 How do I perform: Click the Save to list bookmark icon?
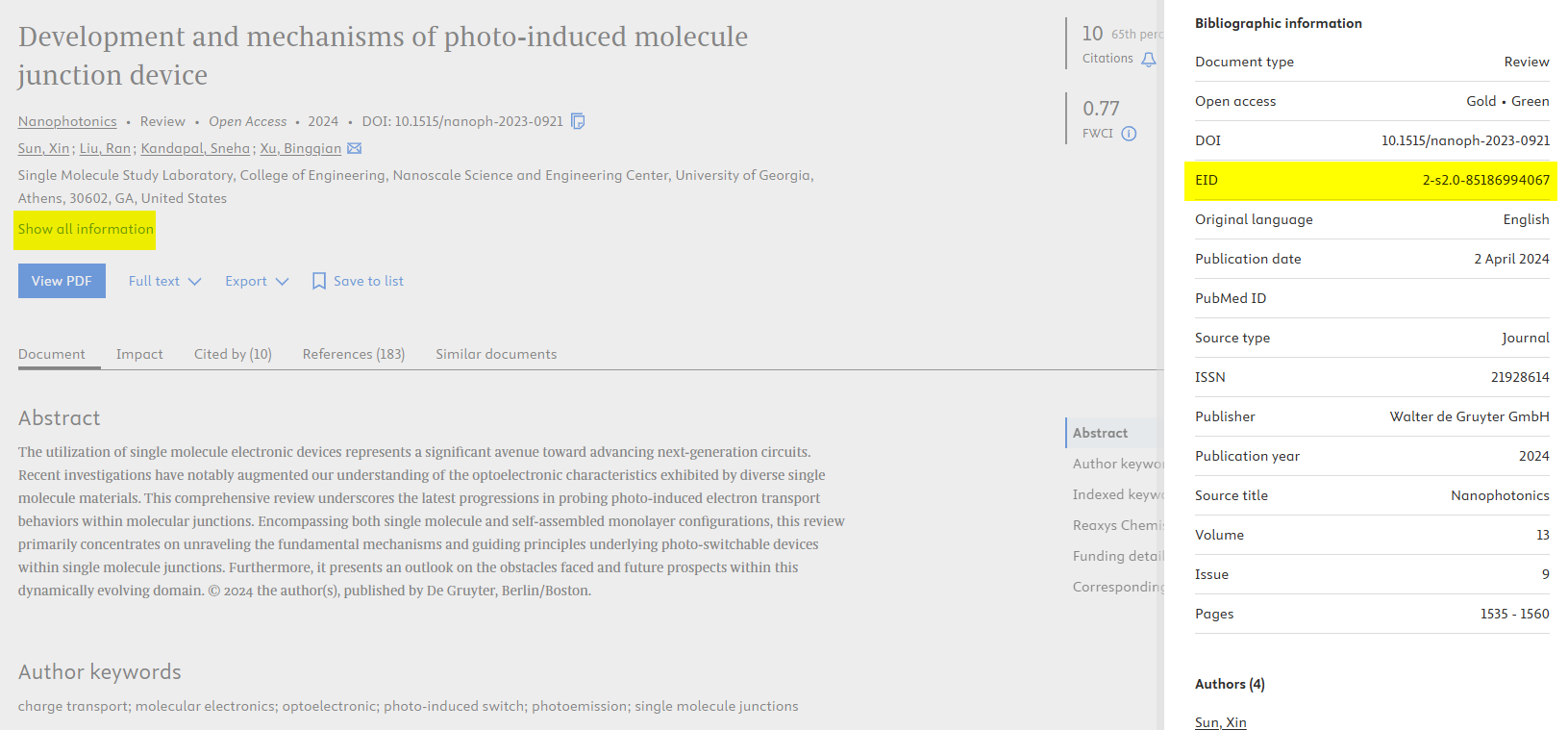(x=319, y=281)
